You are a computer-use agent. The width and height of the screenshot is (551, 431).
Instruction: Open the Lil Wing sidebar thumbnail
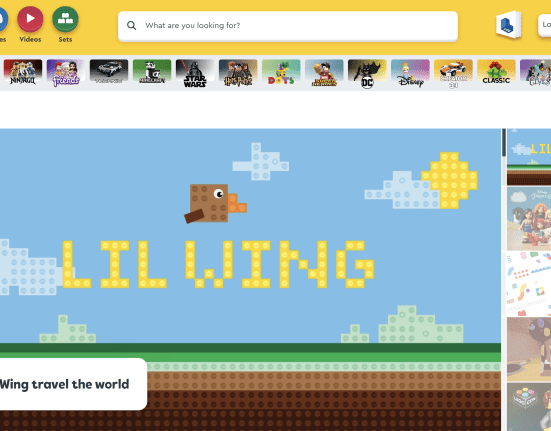[x=529, y=157]
